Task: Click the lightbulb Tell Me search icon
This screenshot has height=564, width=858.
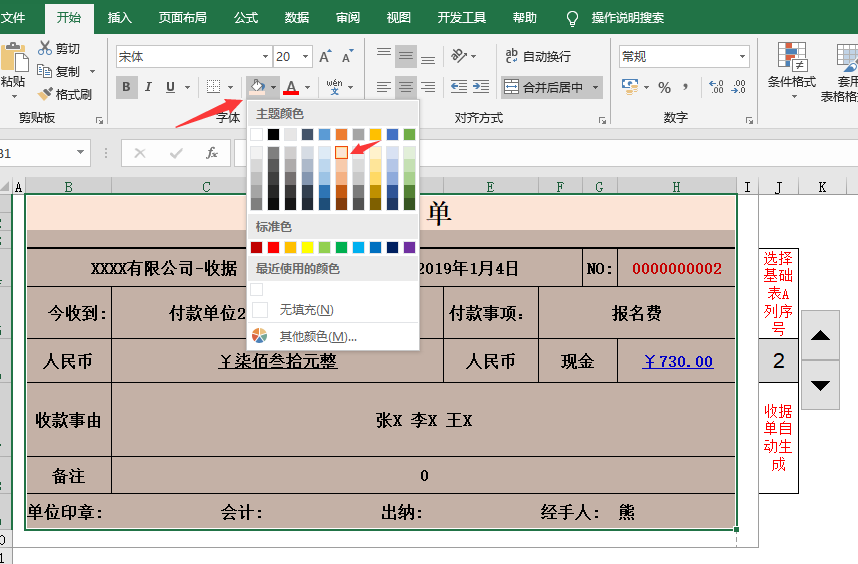Action: click(572, 19)
